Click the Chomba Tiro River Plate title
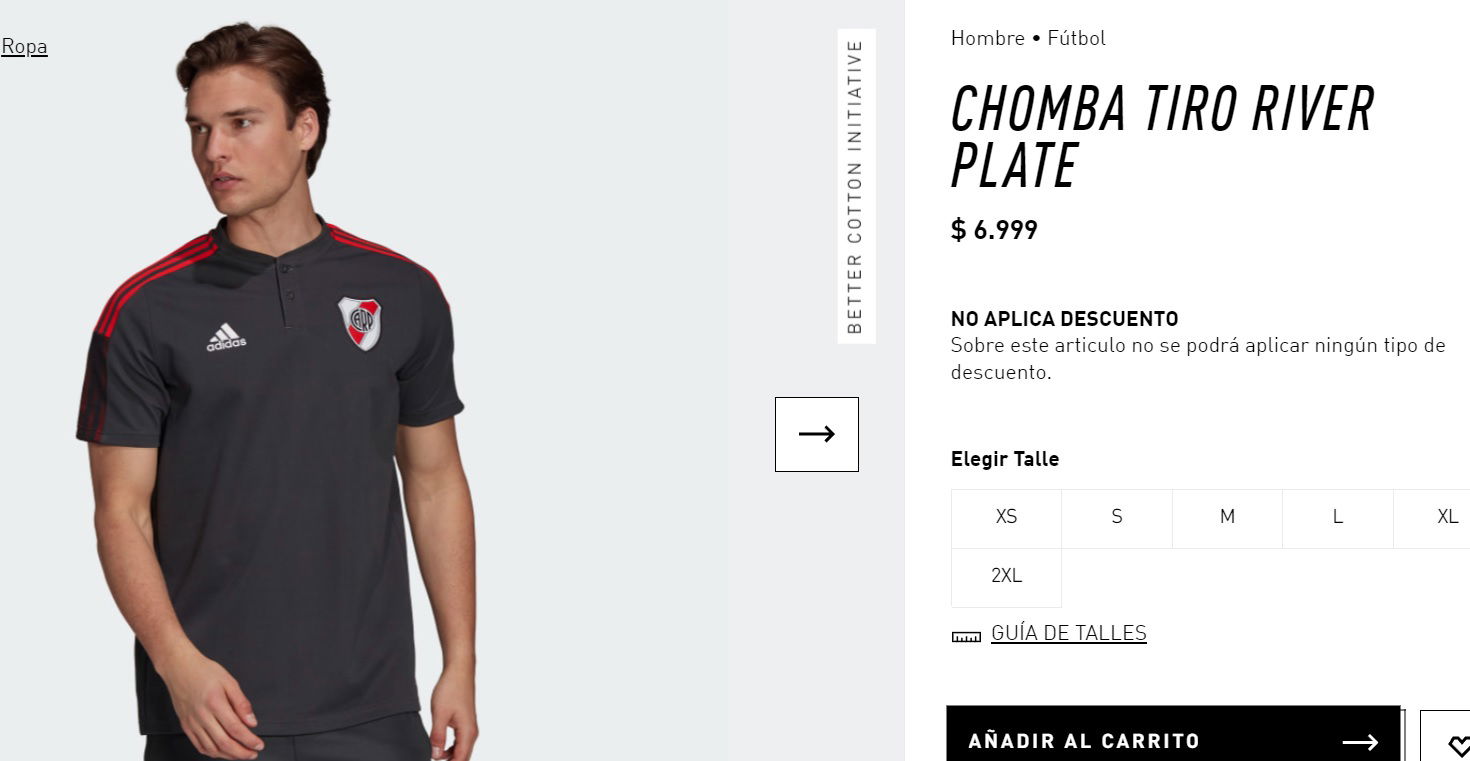The height and width of the screenshot is (761, 1470). 1162,137
